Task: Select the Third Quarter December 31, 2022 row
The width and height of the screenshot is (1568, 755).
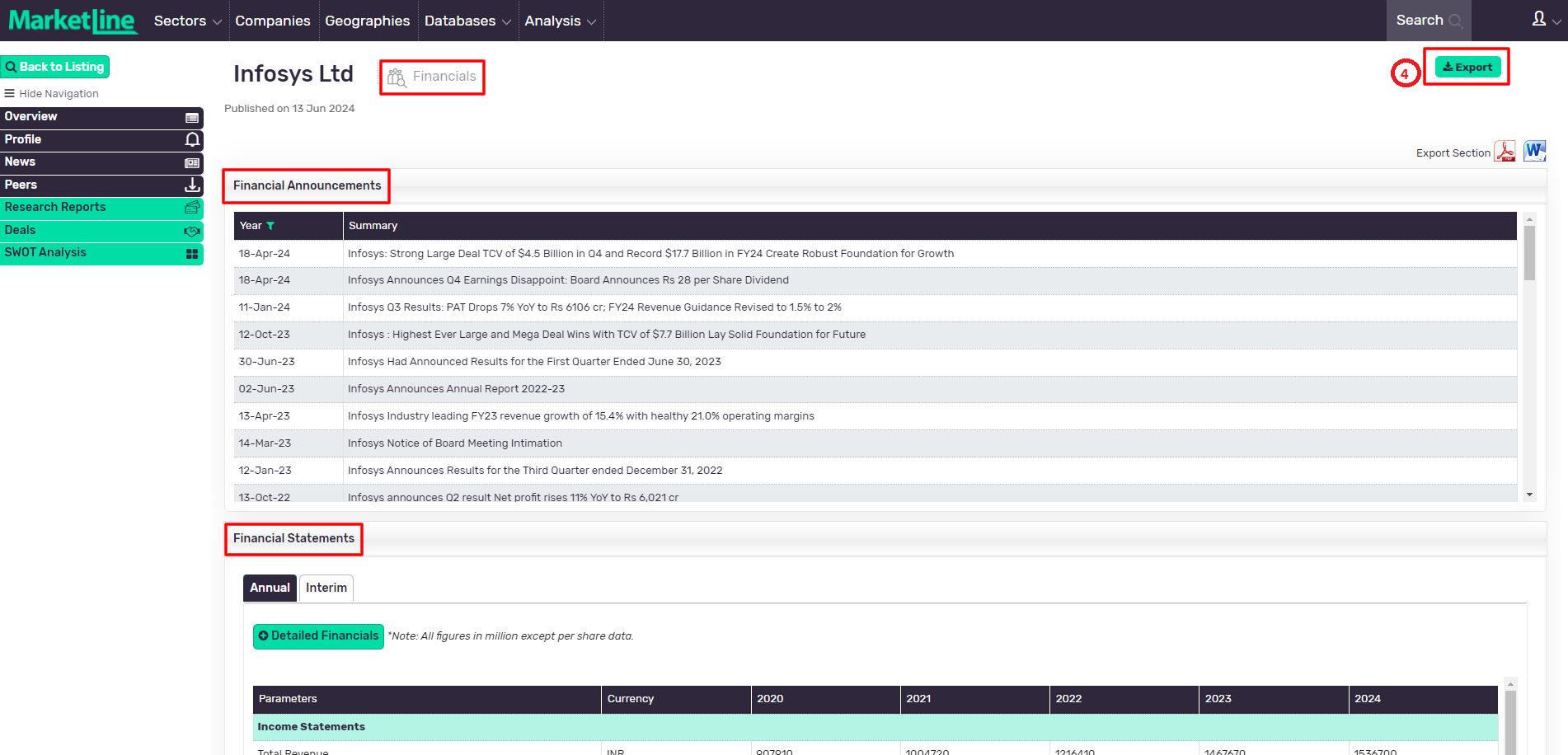Action: [x=876, y=471]
